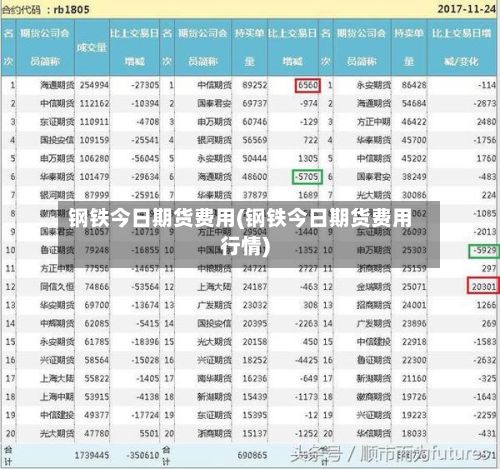Select the short position cell 46422

tap(414, 122)
